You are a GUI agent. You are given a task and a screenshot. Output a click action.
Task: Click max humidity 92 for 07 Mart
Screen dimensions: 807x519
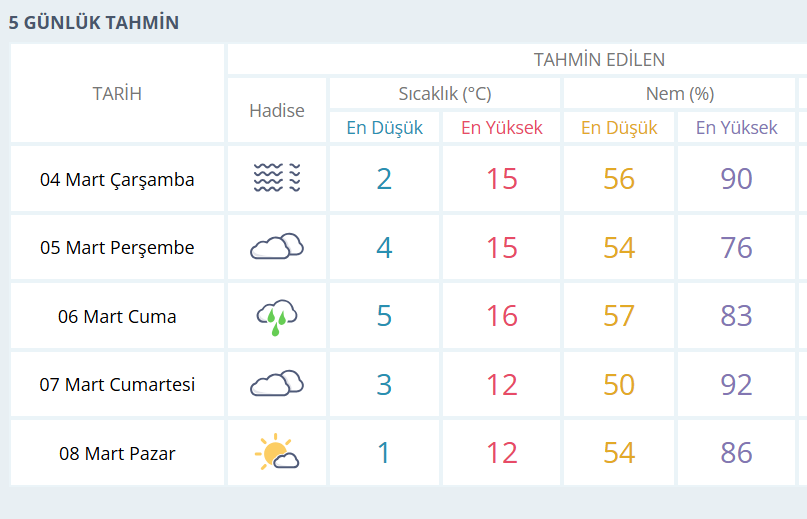click(737, 384)
